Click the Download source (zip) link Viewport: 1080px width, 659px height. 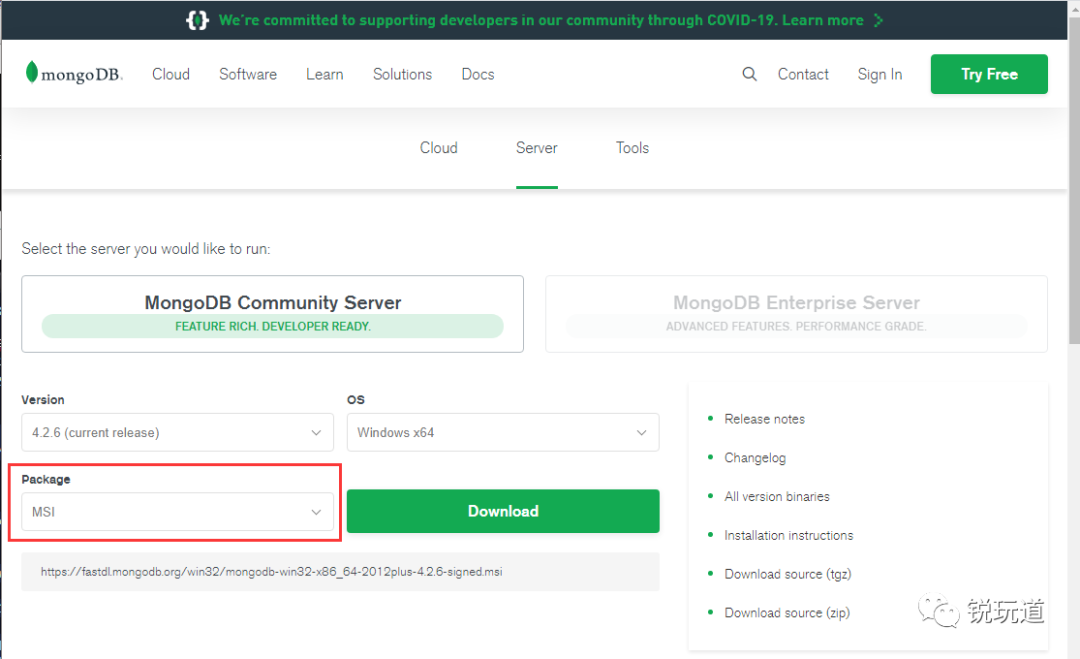coord(787,612)
